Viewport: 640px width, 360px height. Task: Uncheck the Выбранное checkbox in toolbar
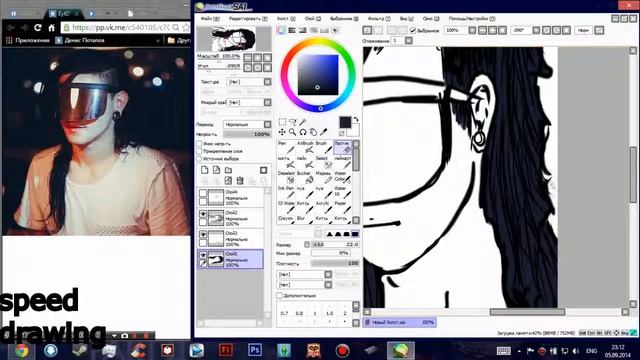(x=413, y=31)
